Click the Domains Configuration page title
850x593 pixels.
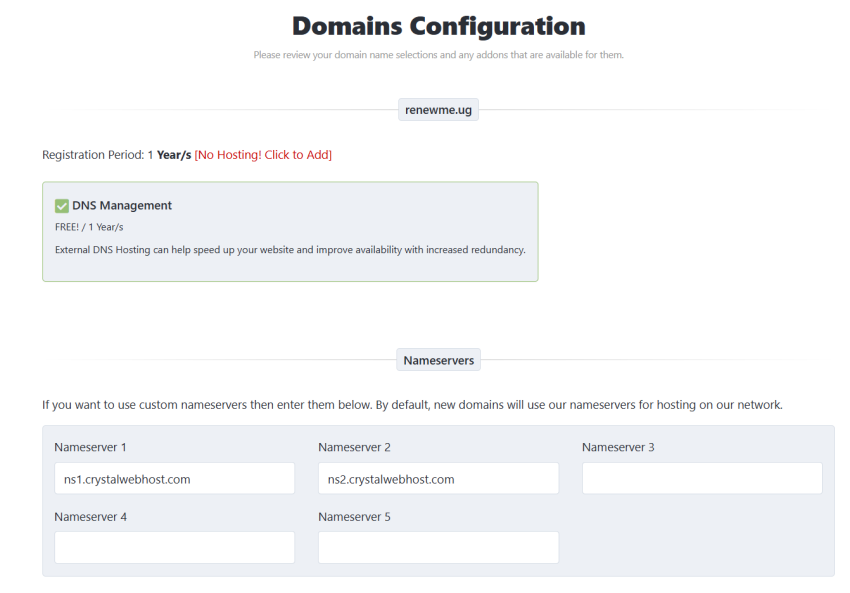[x=438, y=26]
